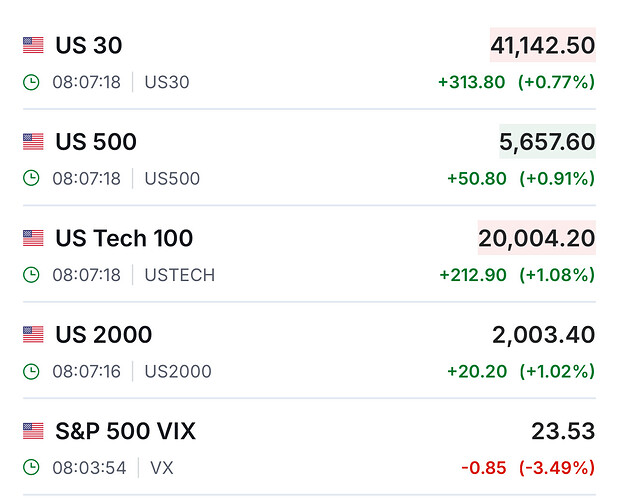
Task: Open the S&P 500 VIX name
Action: click(x=125, y=431)
